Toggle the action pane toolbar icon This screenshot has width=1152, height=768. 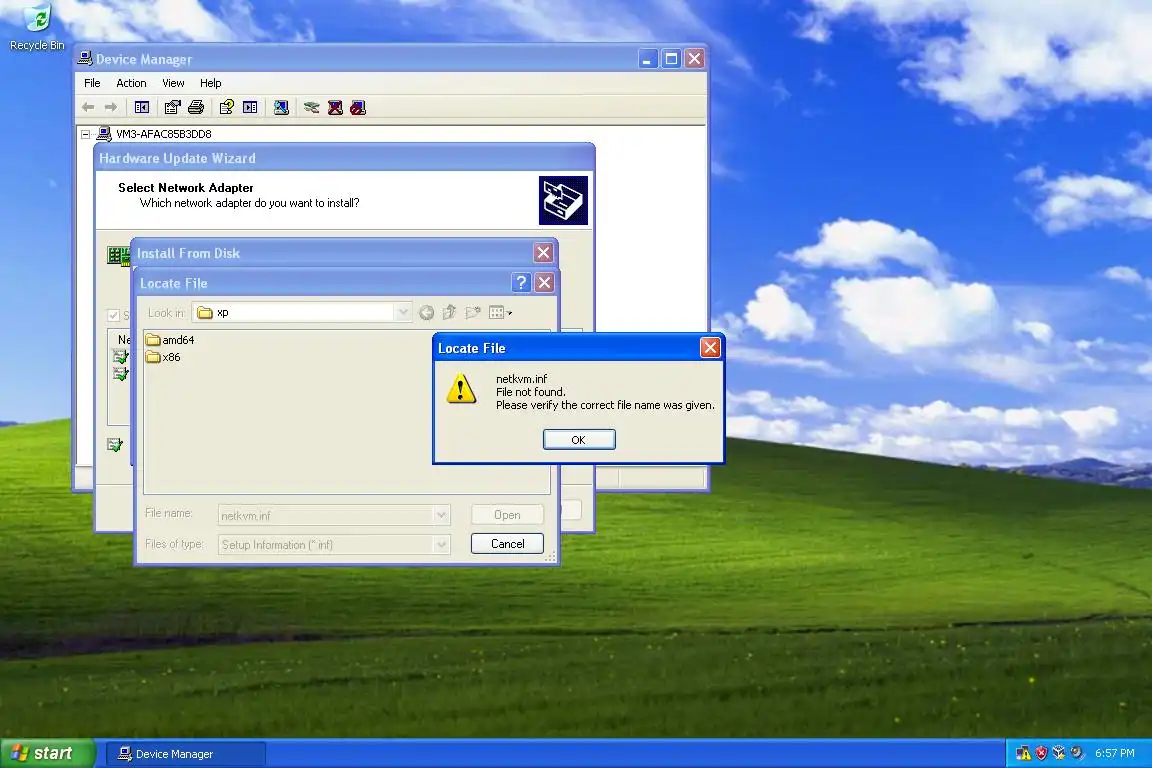(250, 107)
